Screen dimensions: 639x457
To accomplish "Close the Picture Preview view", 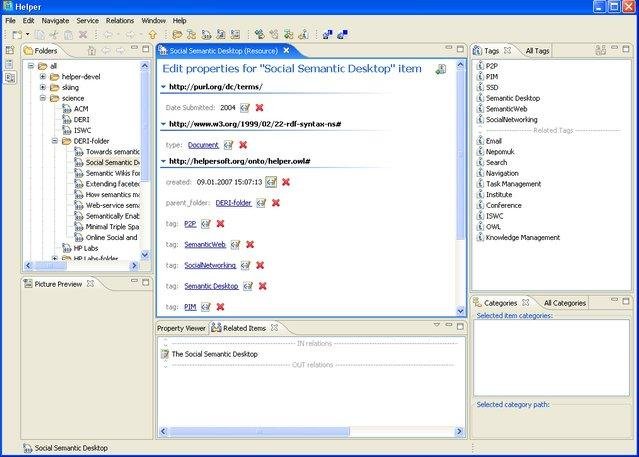I will (90, 283).
